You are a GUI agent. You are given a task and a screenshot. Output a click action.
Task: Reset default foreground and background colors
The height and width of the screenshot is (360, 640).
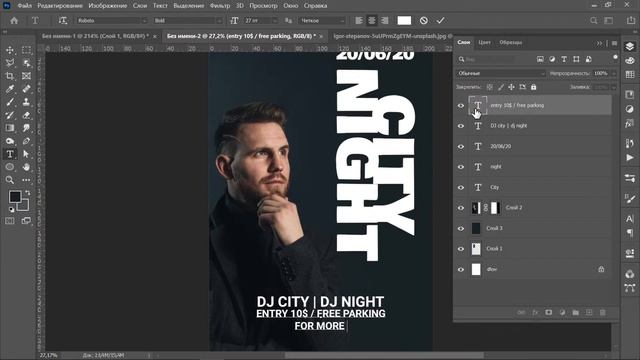(x=11, y=209)
